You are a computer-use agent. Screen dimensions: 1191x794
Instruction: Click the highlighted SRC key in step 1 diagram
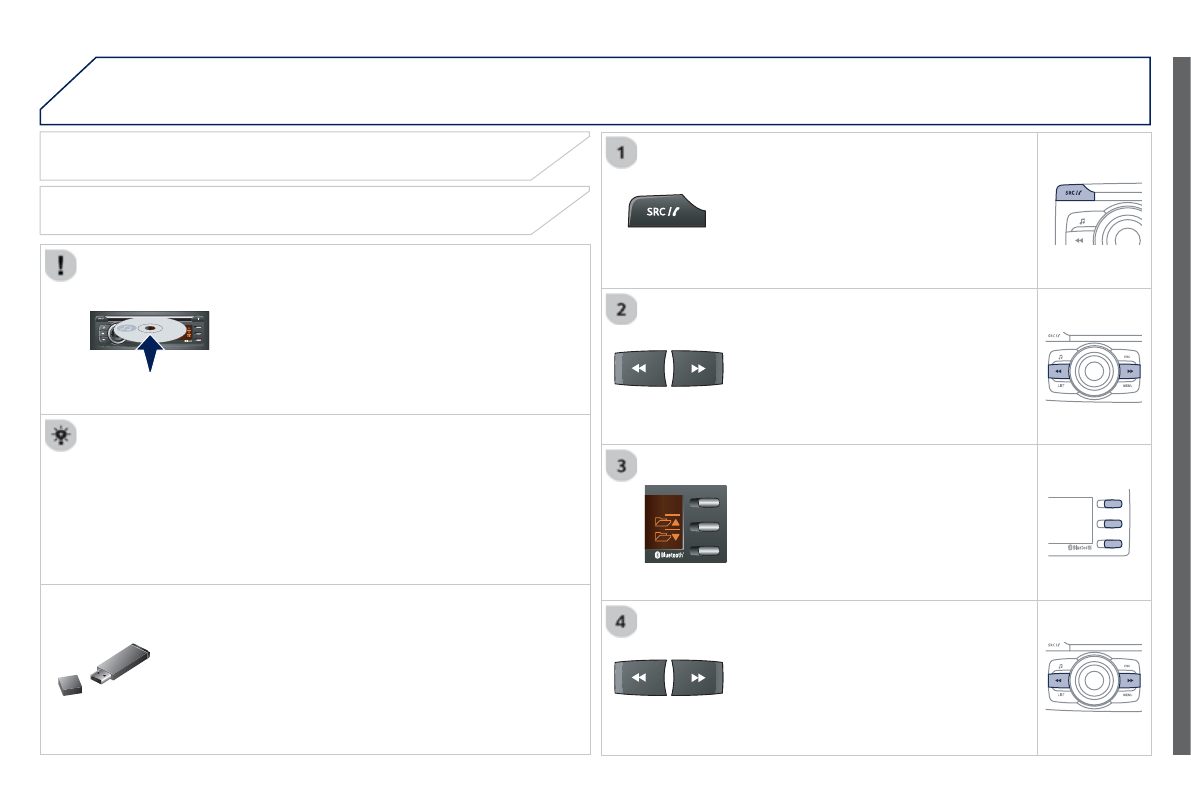(1074, 193)
